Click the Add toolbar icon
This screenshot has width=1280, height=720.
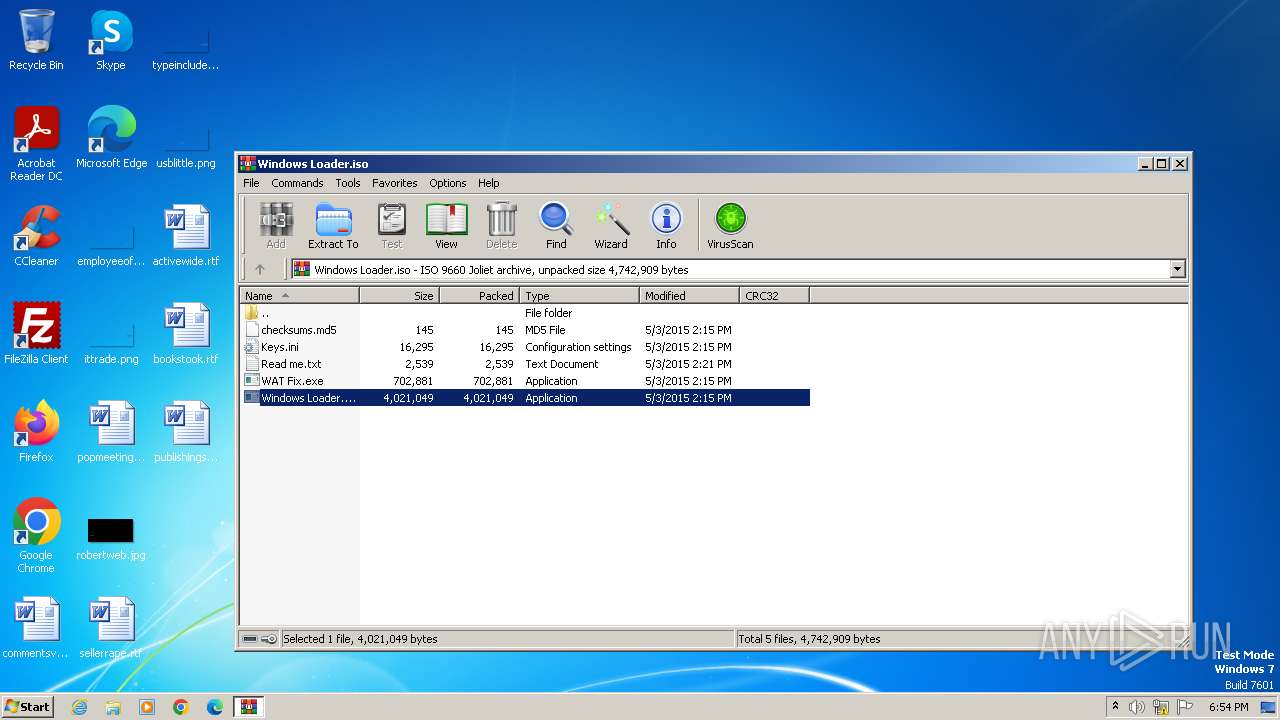coord(276,225)
